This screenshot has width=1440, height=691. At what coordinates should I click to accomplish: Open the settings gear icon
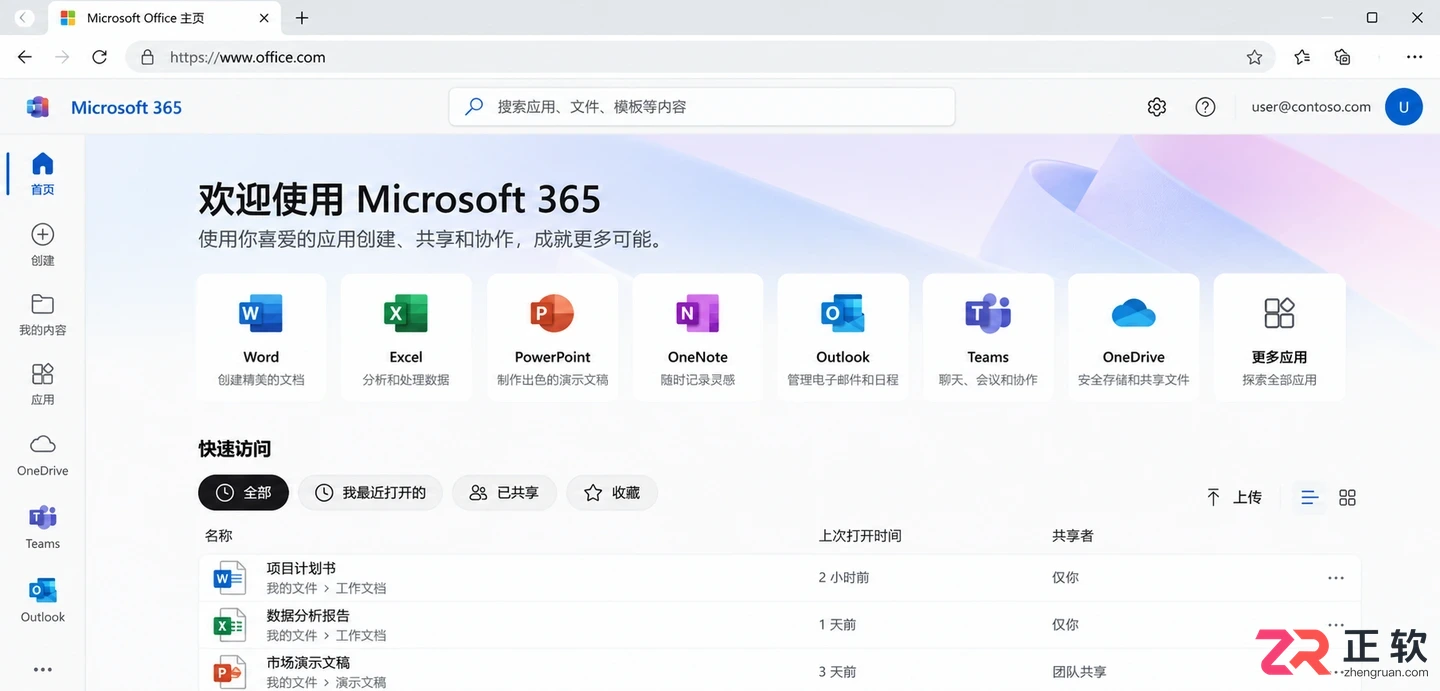(1157, 107)
